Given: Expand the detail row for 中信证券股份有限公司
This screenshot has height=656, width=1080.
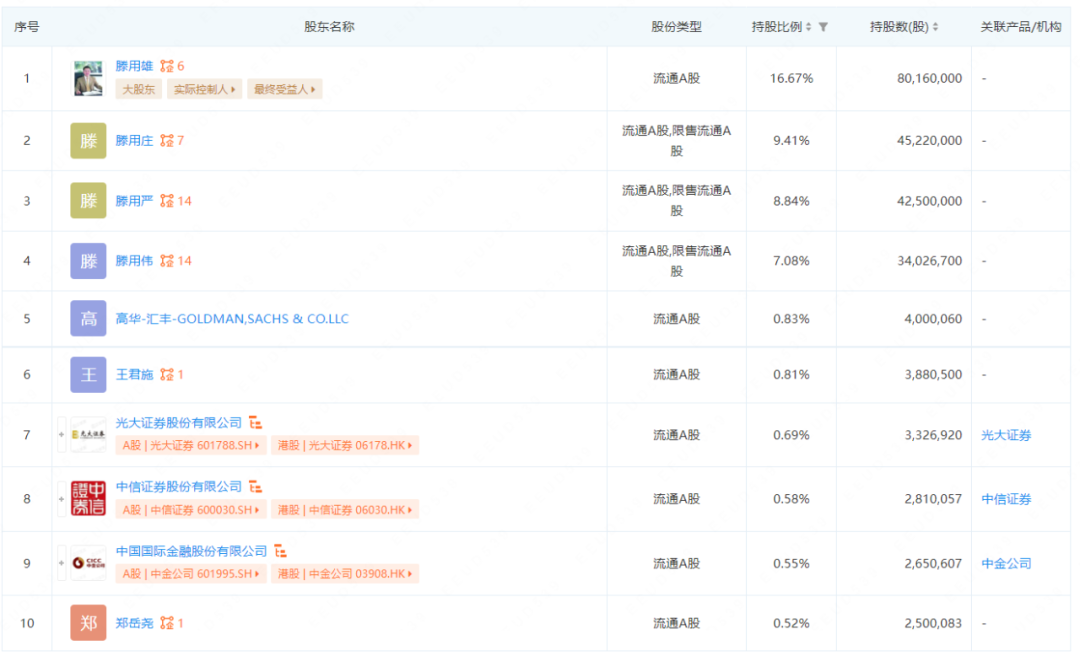Looking at the screenshot, I should click(60, 499).
